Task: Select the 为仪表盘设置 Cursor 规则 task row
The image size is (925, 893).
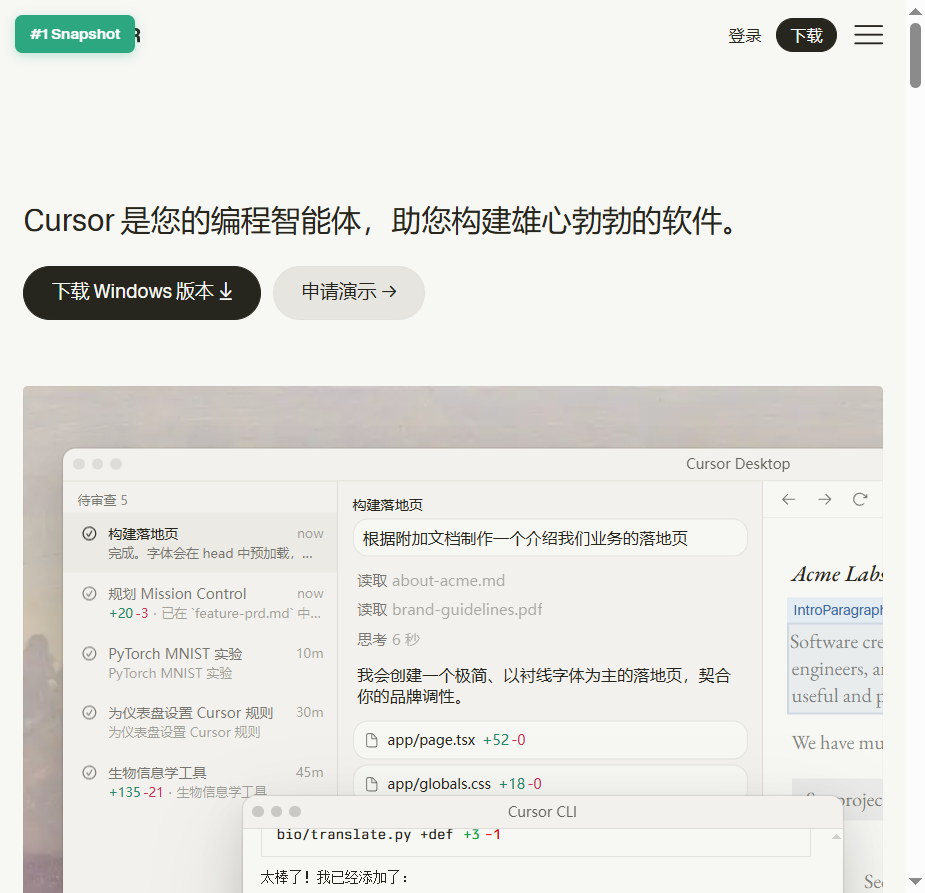Action: tap(200, 722)
